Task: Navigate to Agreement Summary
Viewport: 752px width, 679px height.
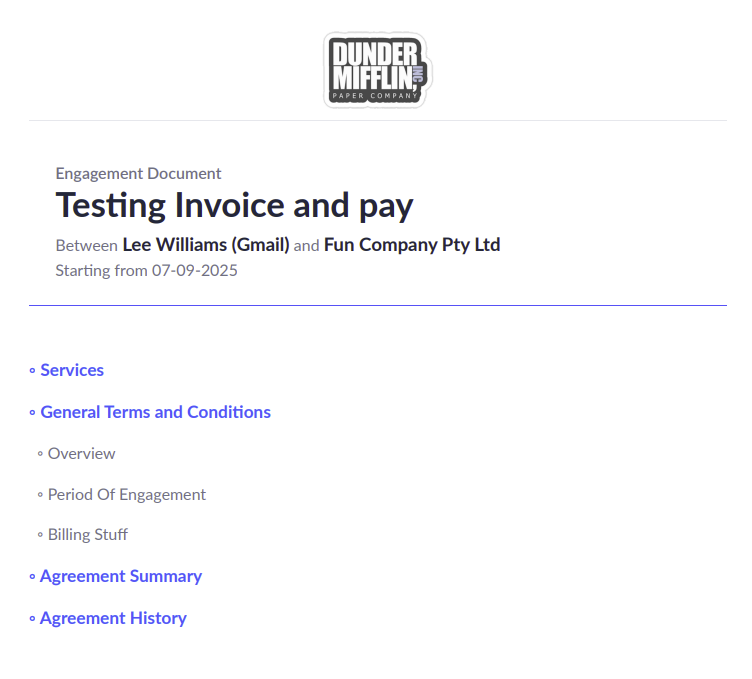Action: tap(121, 576)
